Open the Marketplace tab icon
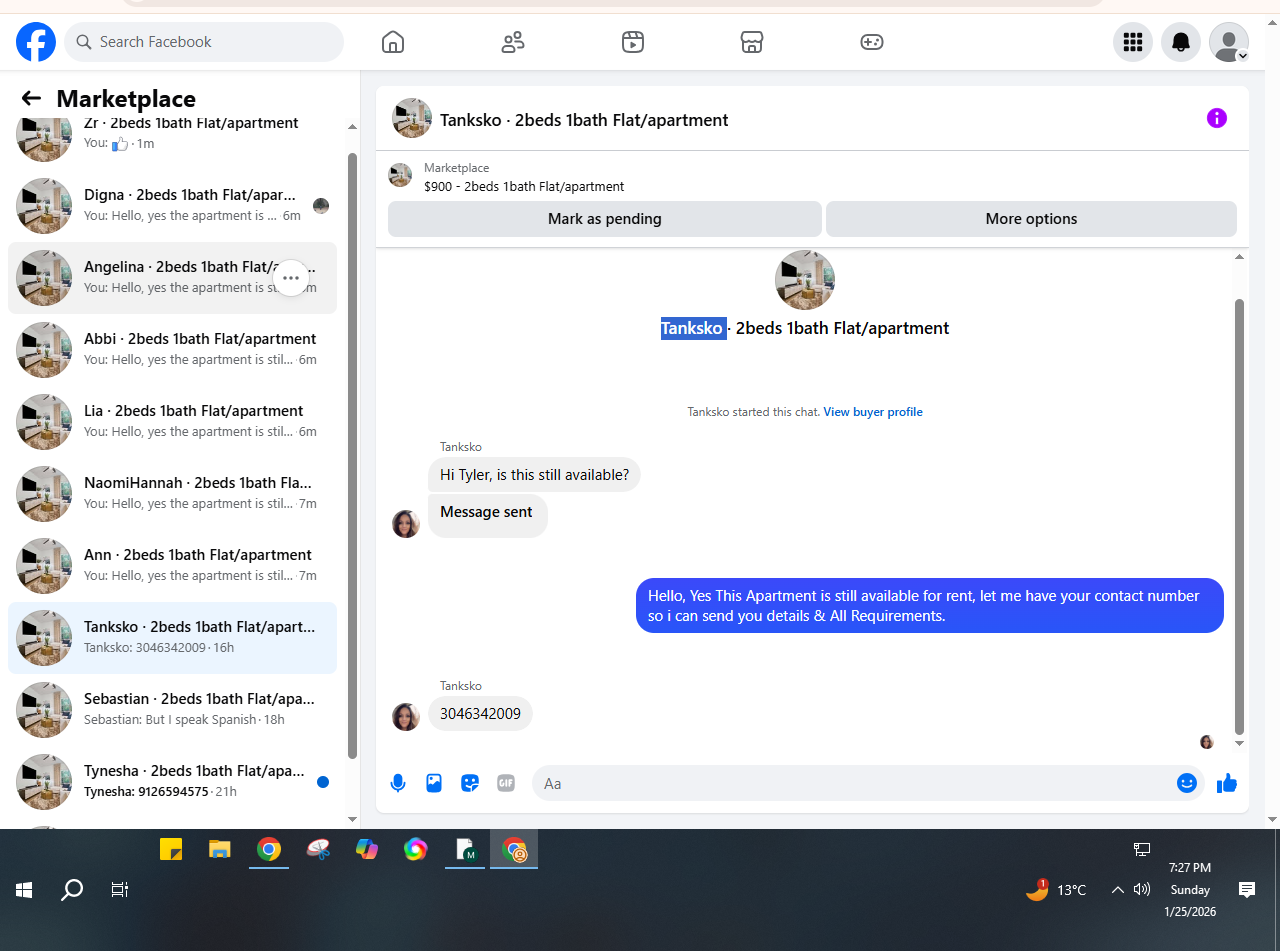The image size is (1280, 951). (x=752, y=42)
